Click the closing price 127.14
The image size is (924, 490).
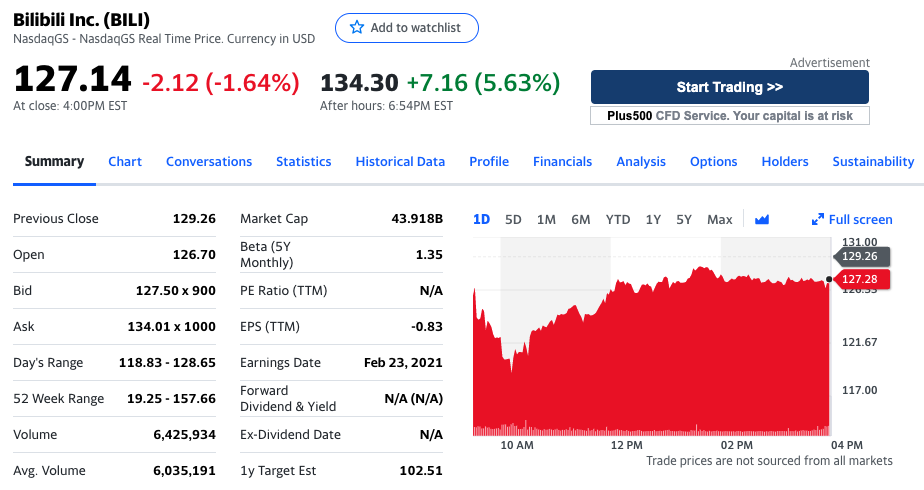click(72, 79)
